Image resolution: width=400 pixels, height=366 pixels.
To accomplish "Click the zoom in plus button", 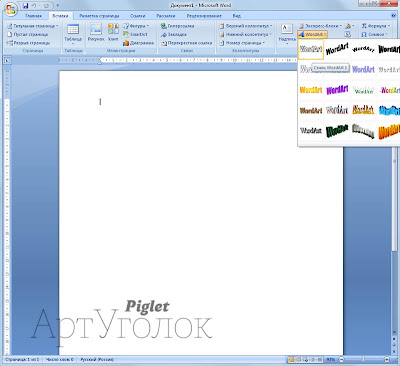I will [387, 360].
